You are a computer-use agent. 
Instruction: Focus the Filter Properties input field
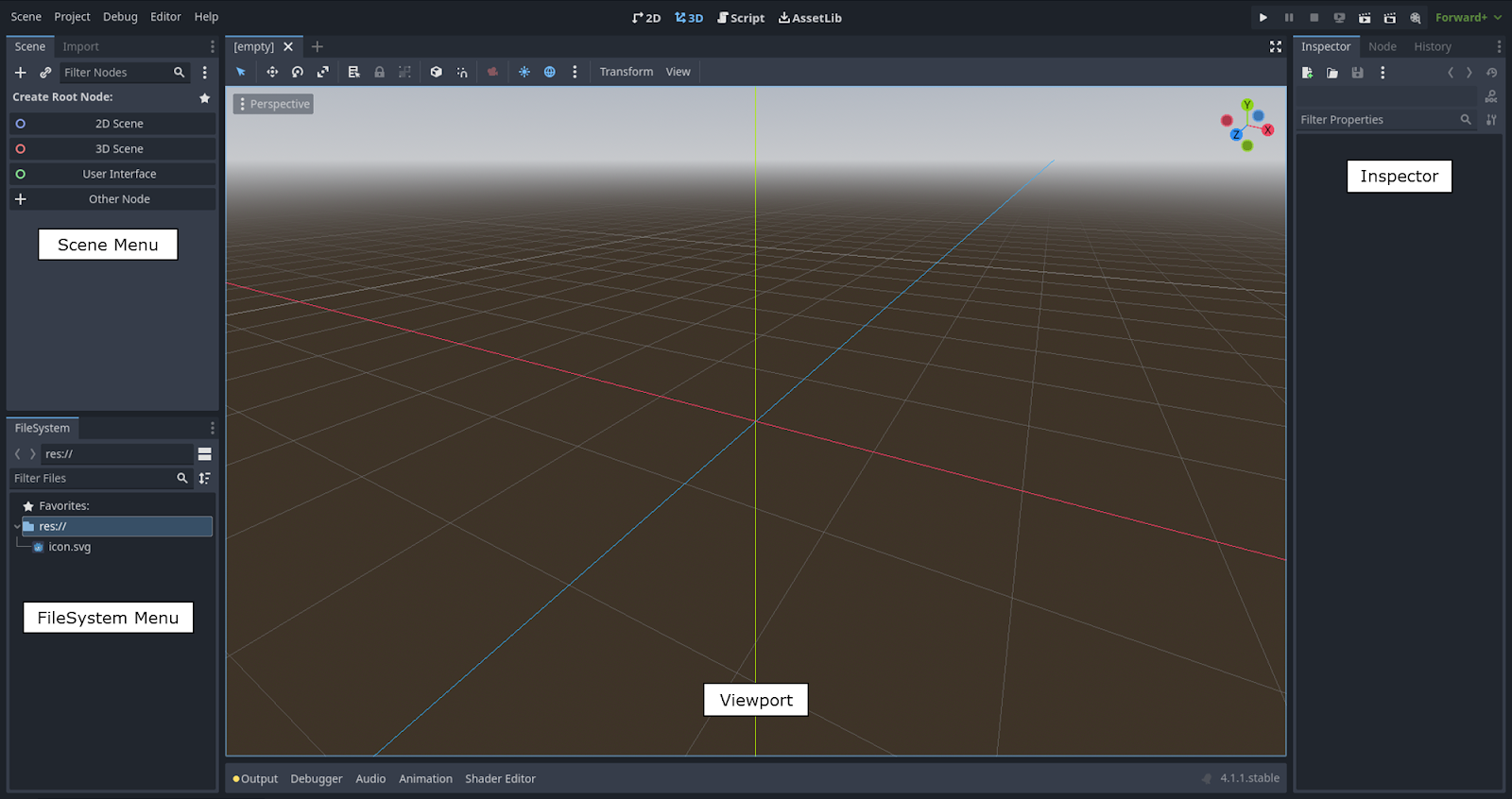1385,120
